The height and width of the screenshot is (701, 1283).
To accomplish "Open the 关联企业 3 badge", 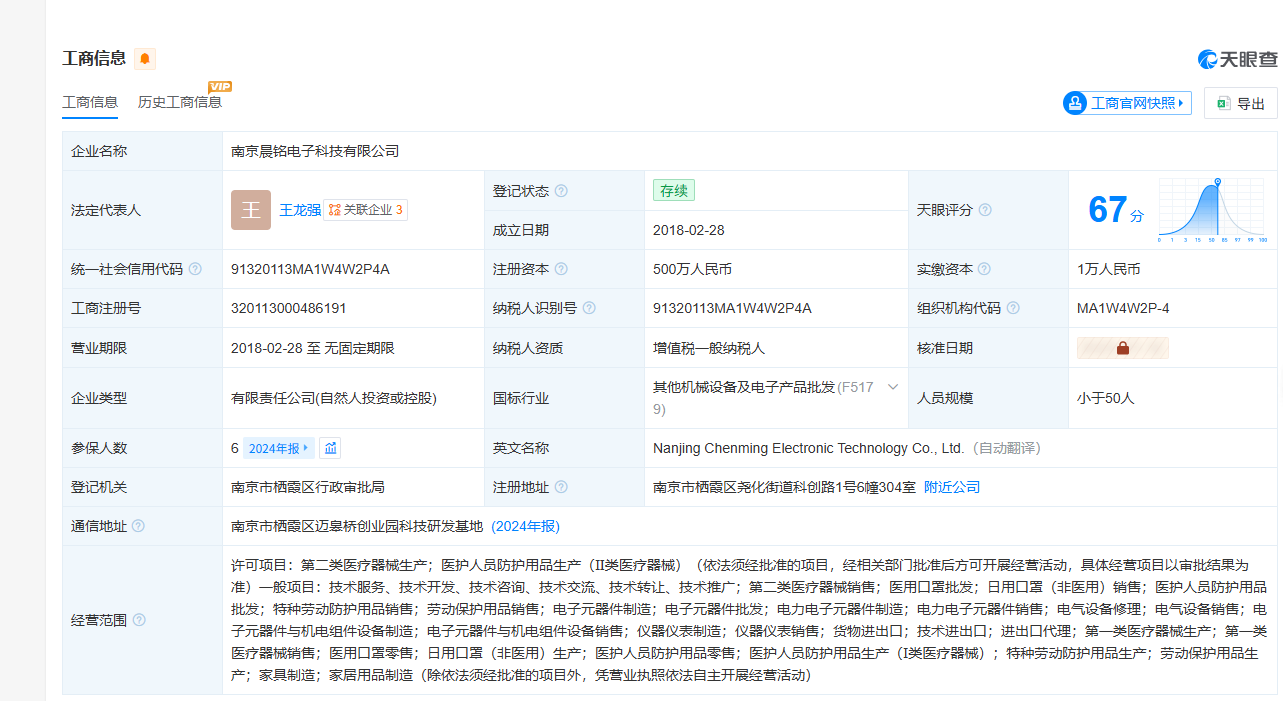I will coord(366,210).
